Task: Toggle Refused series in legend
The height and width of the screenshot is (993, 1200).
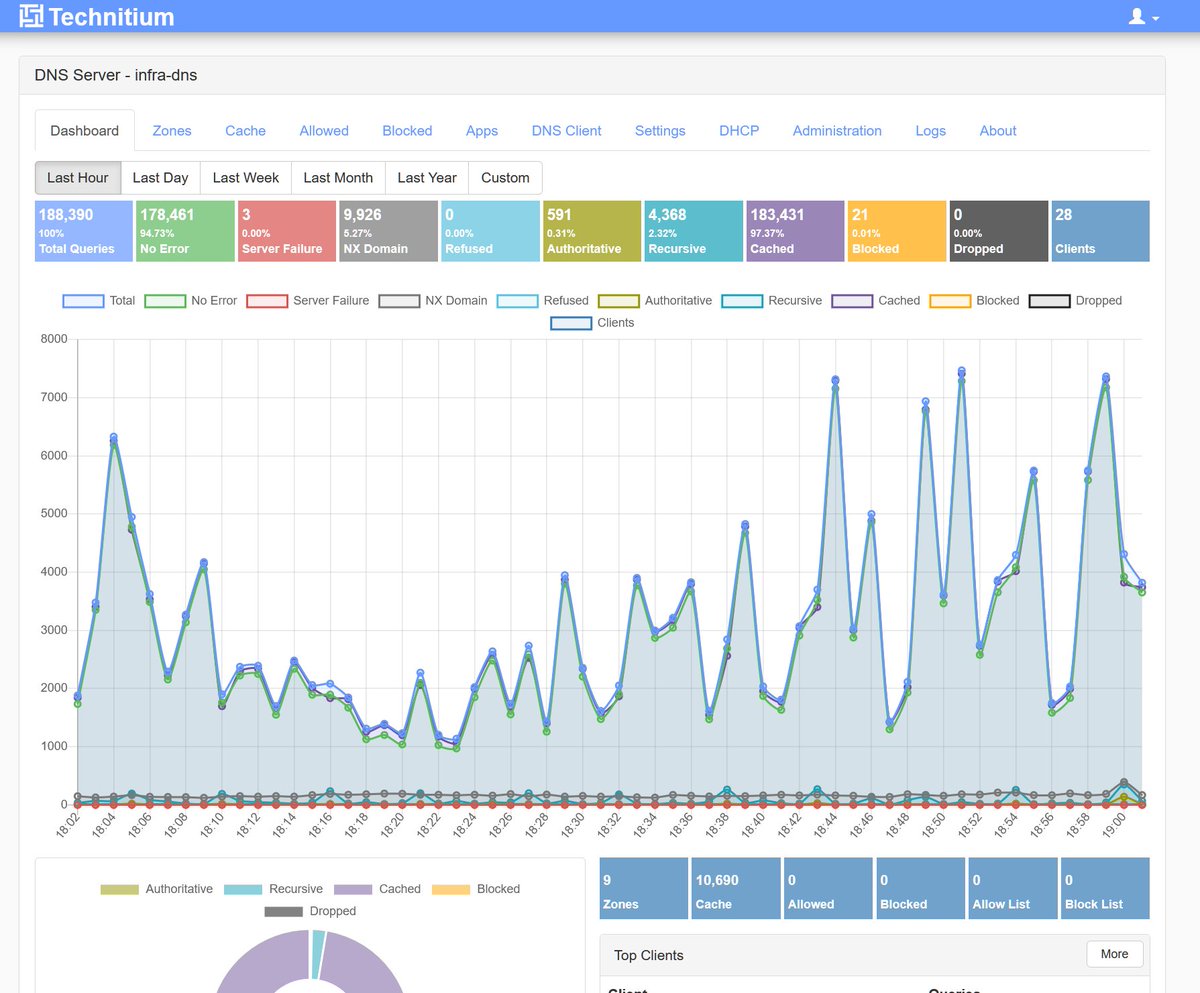Action: [x=542, y=300]
